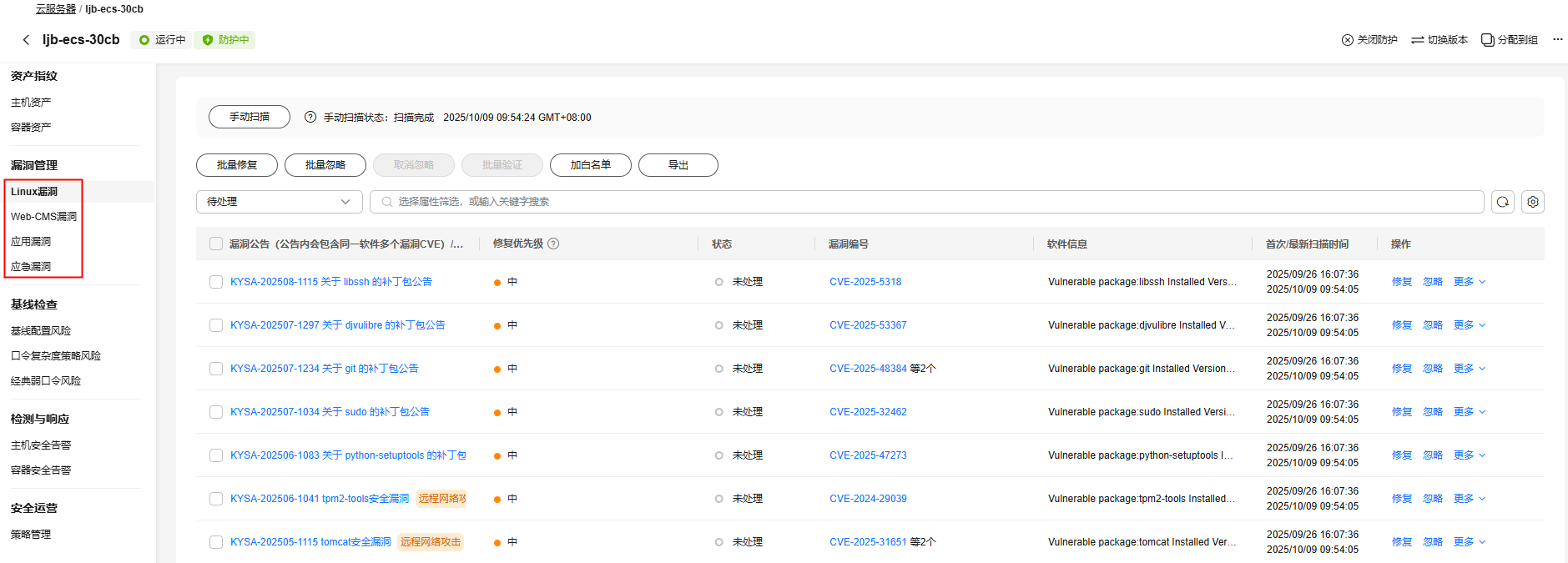Click the refresh icon next to search bar
This screenshot has height=563, width=1568.
tap(1502, 202)
